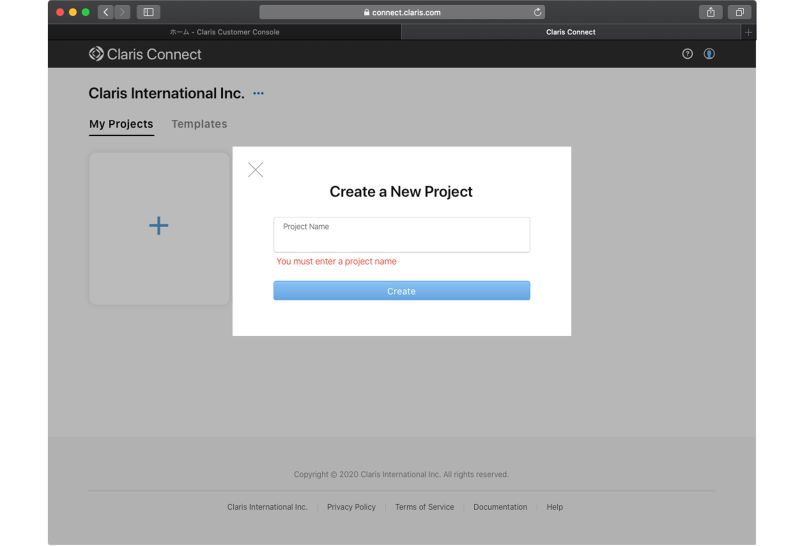This screenshot has height=546, width=800.
Task: Click the yellow minimize window button
Action: coord(72,12)
